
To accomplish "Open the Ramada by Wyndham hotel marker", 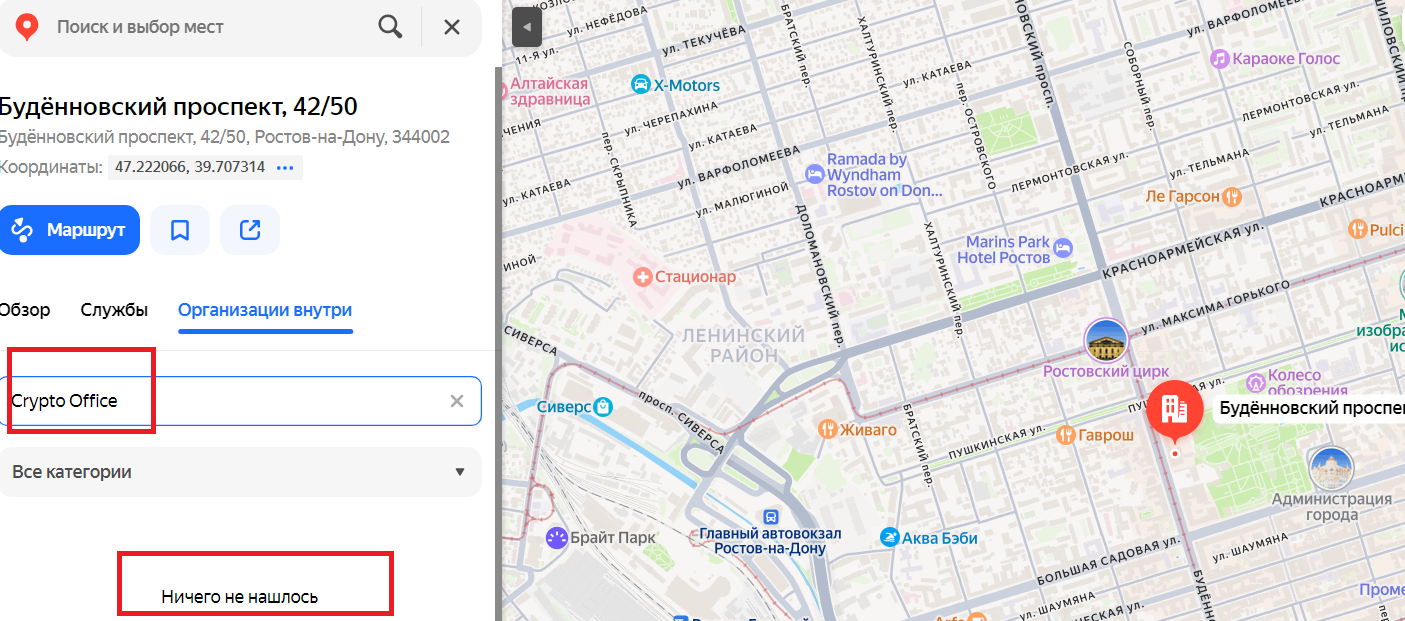I will [x=815, y=174].
